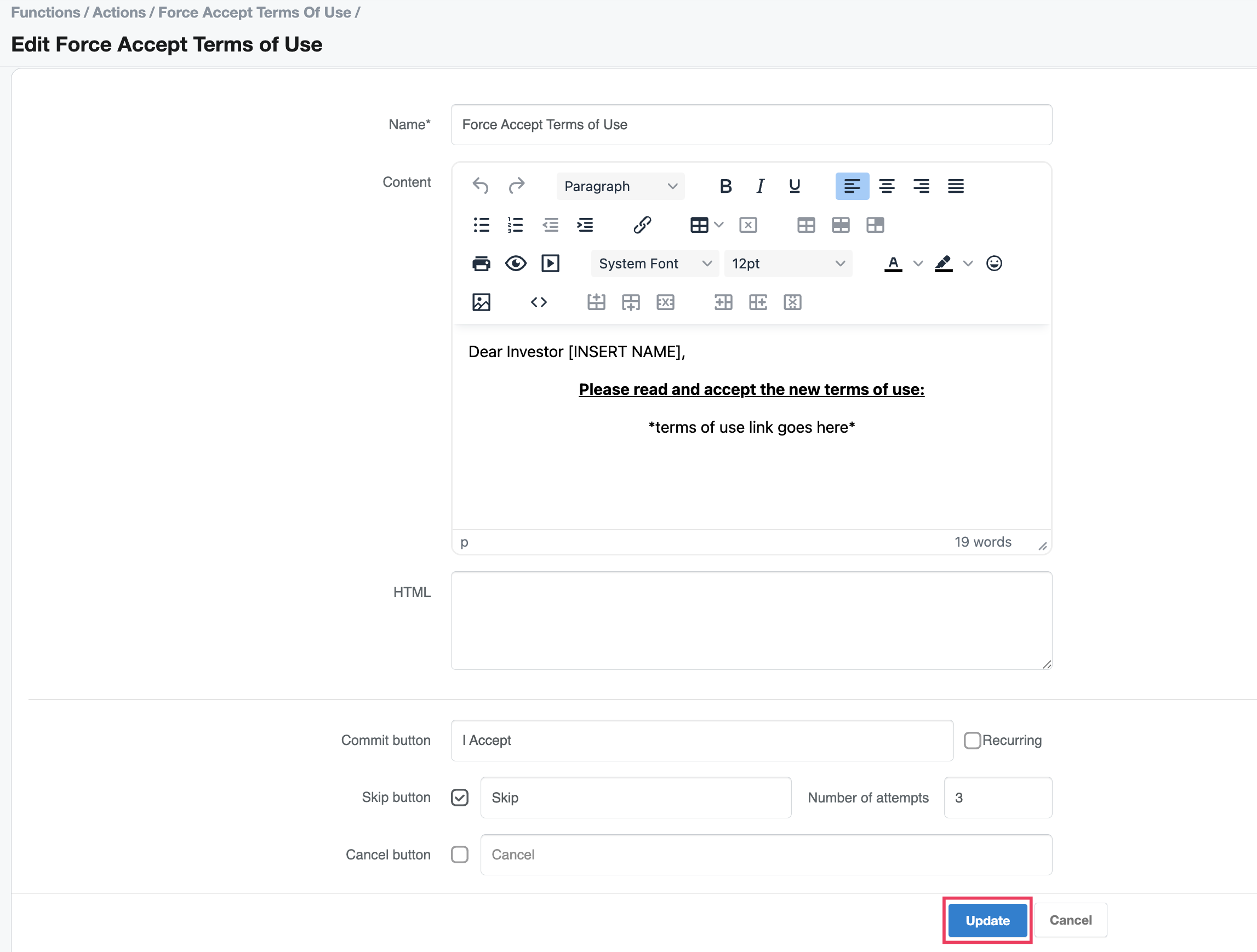Go to Actions in breadcrumb
1257x952 pixels.
(x=119, y=13)
